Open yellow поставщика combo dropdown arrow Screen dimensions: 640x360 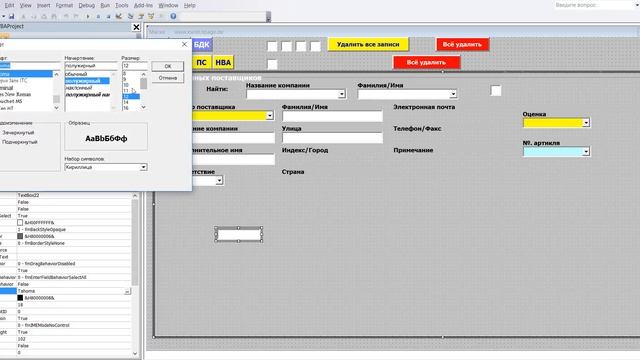pos(270,116)
